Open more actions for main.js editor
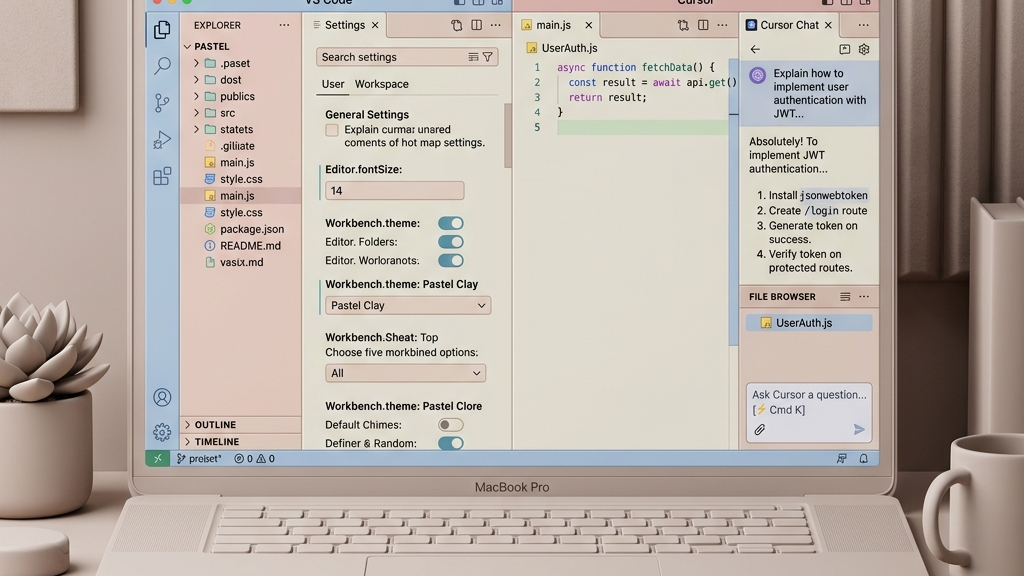The height and width of the screenshot is (576, 1024). pyautogui.click(x=722, y=25)
